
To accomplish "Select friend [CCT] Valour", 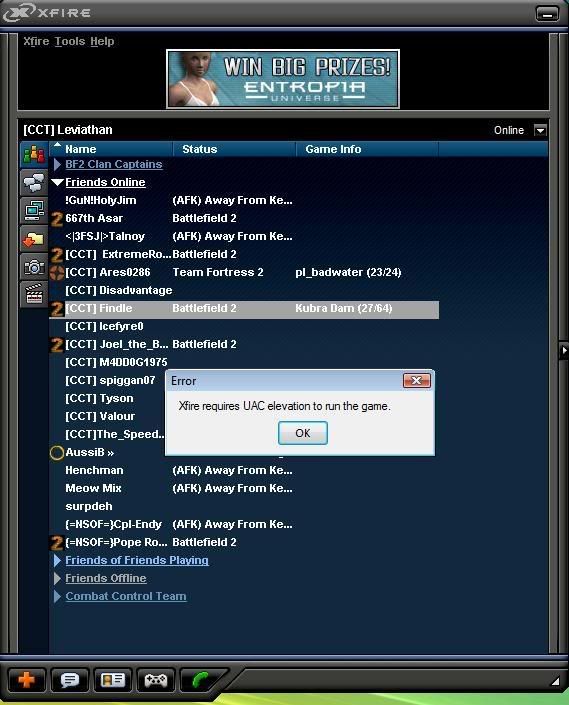I will 100,416.
